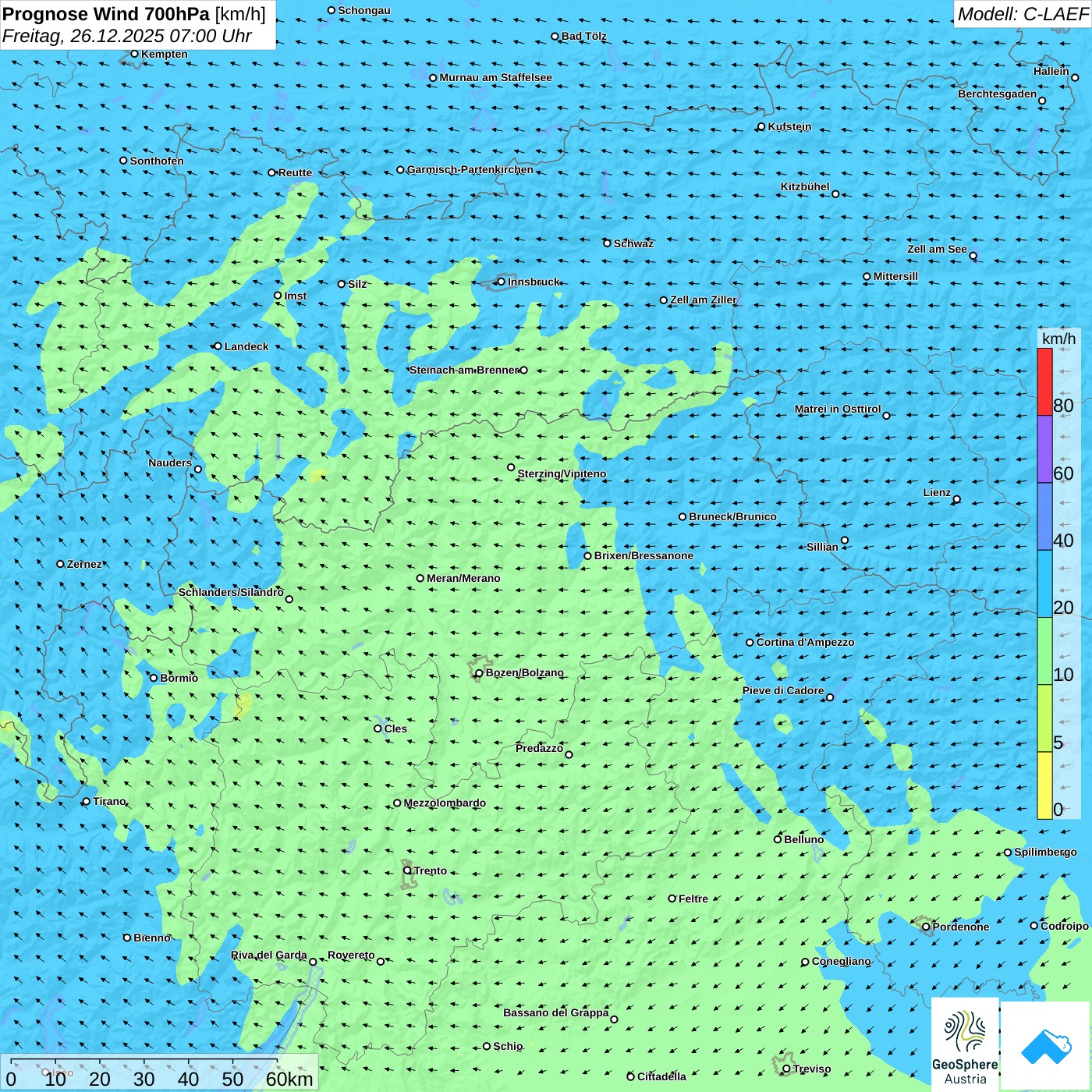Click the 'Zell am Ziller' label

coord(704,300)
